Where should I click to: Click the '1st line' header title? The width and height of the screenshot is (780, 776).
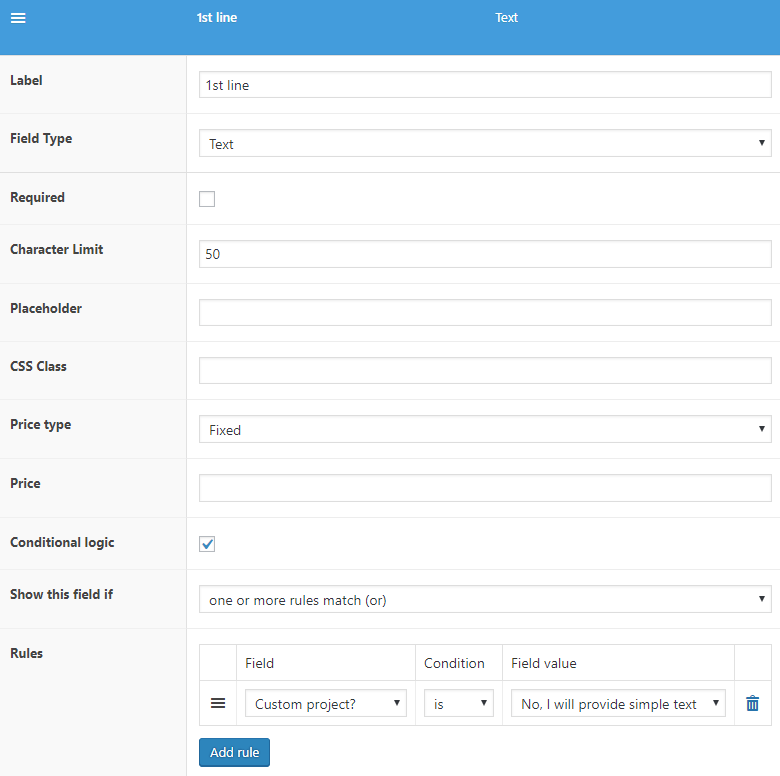(x=217, y=17)
